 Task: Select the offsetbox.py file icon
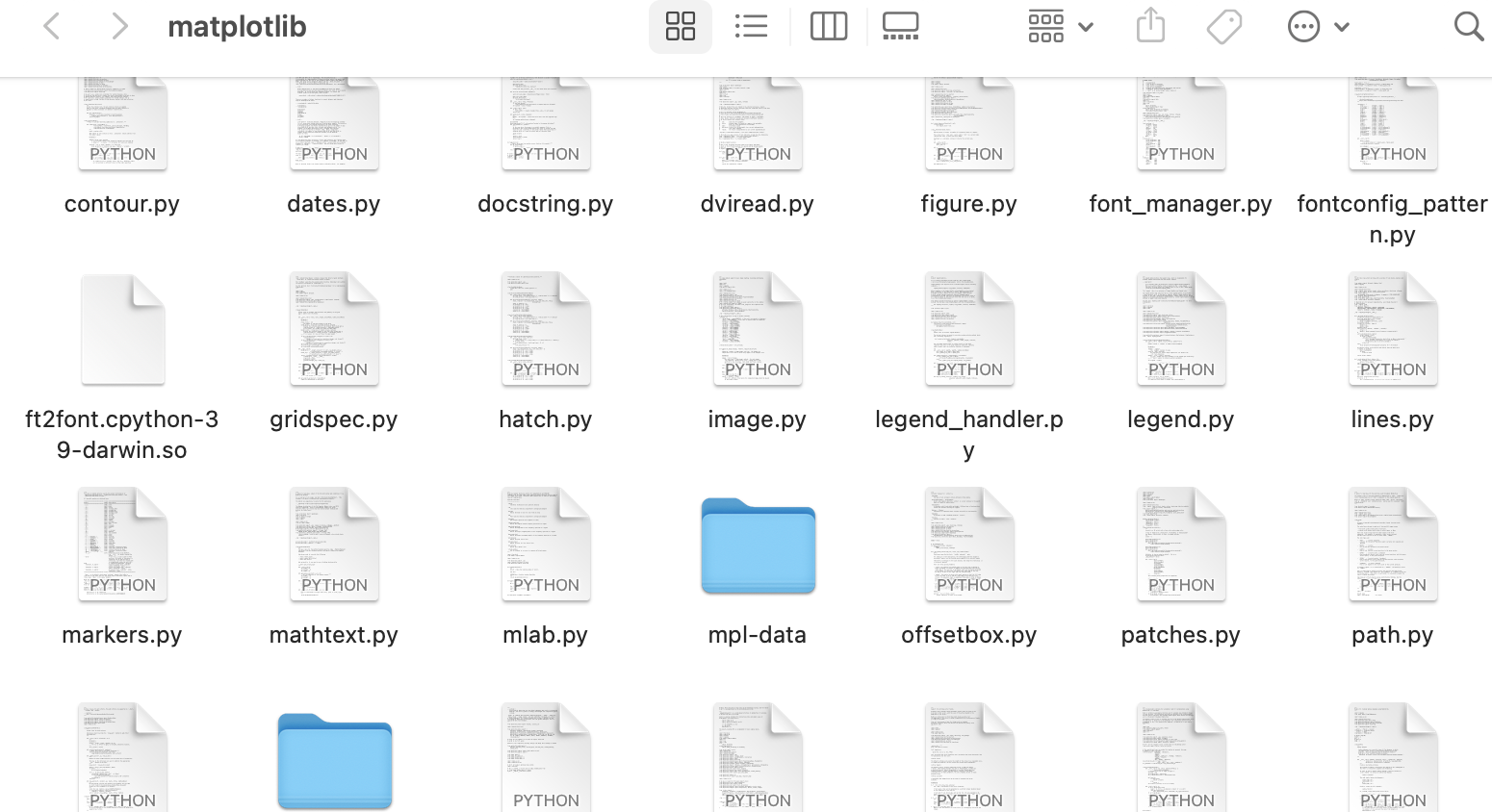(969, 545)
